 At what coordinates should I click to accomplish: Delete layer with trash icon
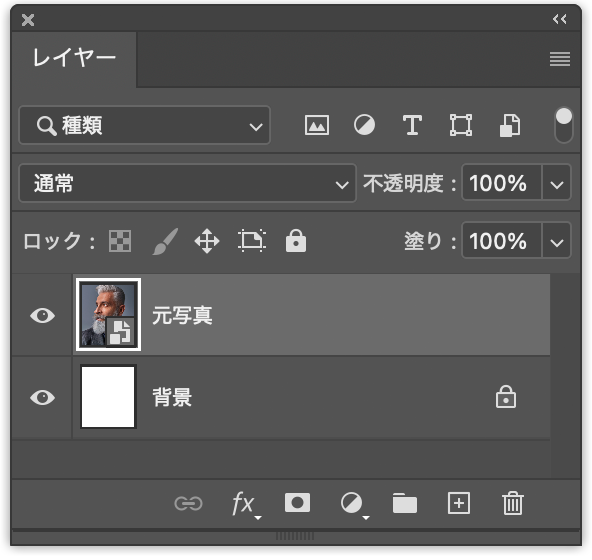513,503
